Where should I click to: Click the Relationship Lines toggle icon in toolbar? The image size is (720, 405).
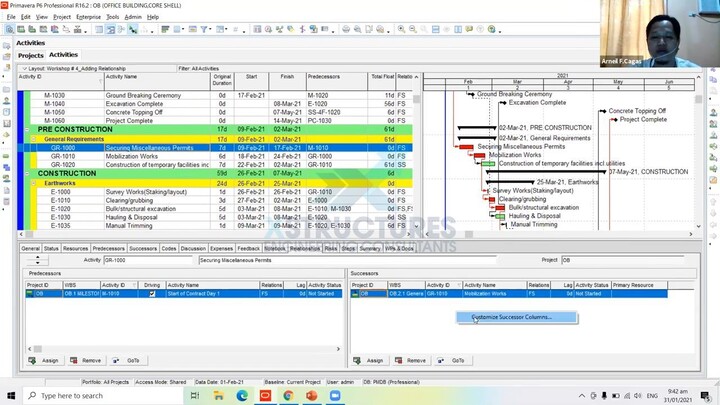(x=133, y=29)
